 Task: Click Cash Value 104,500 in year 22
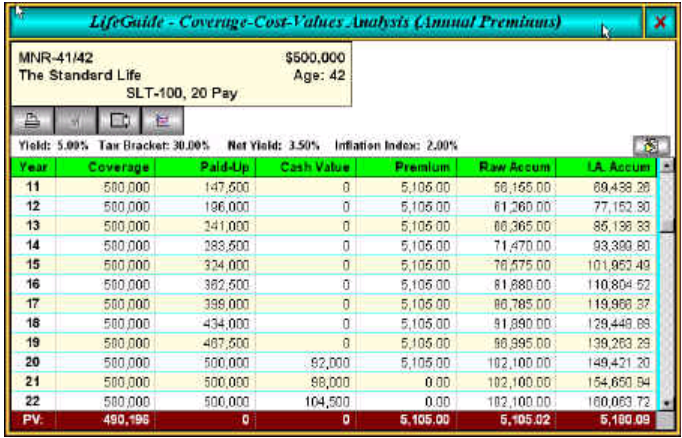328,401
